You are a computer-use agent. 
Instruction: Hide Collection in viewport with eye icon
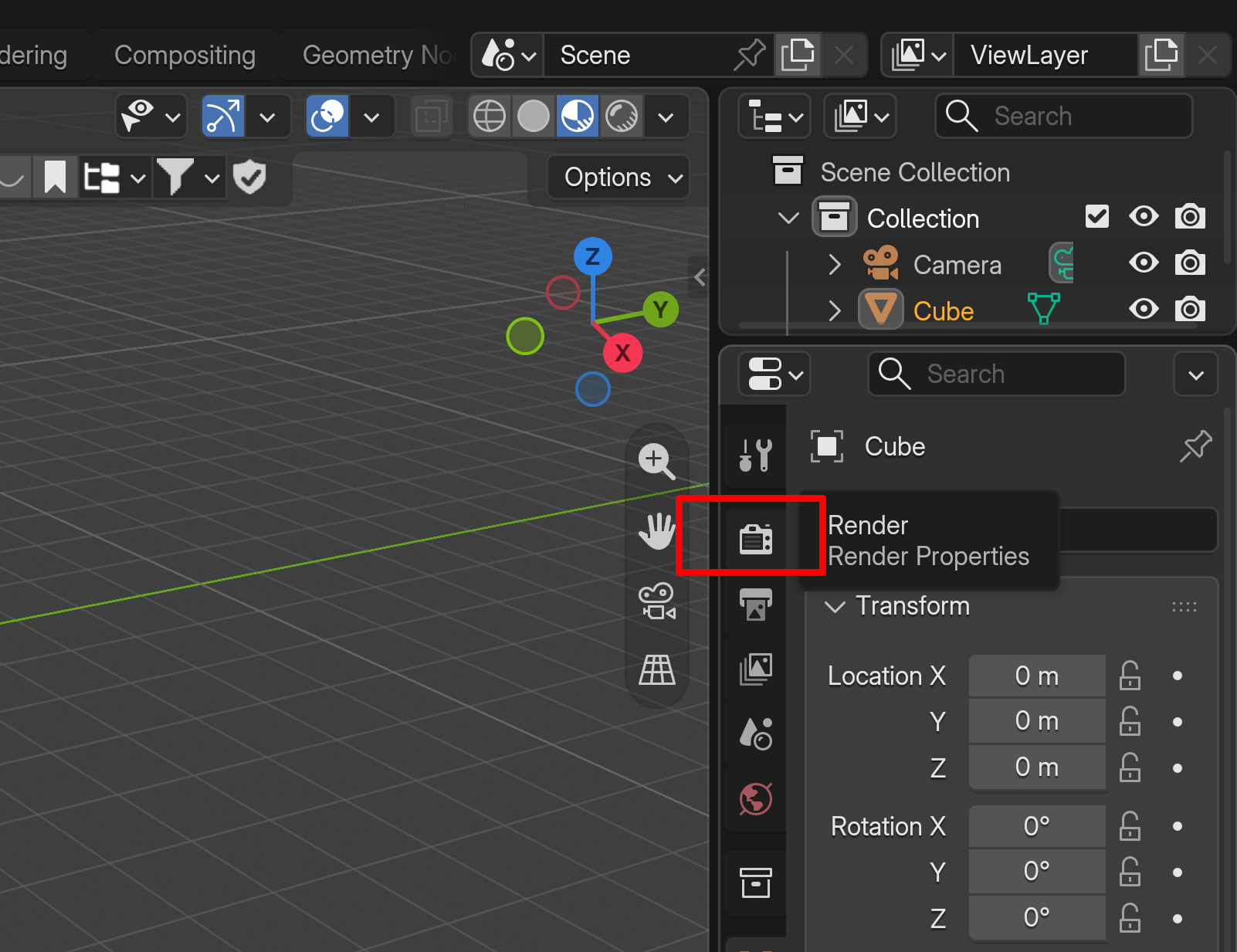[1144, 217]
